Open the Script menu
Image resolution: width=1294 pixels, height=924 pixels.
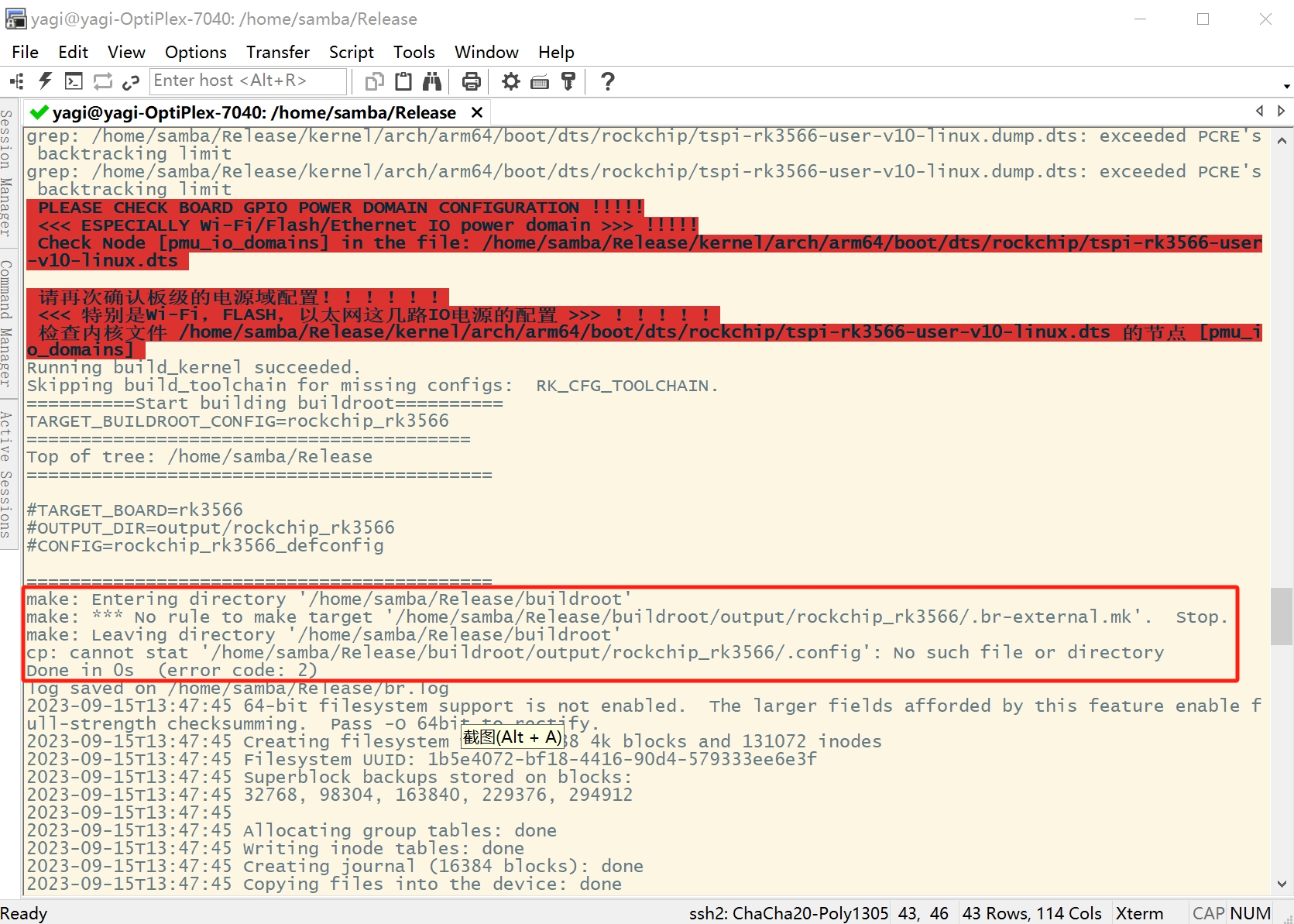(x=351, y=52)
